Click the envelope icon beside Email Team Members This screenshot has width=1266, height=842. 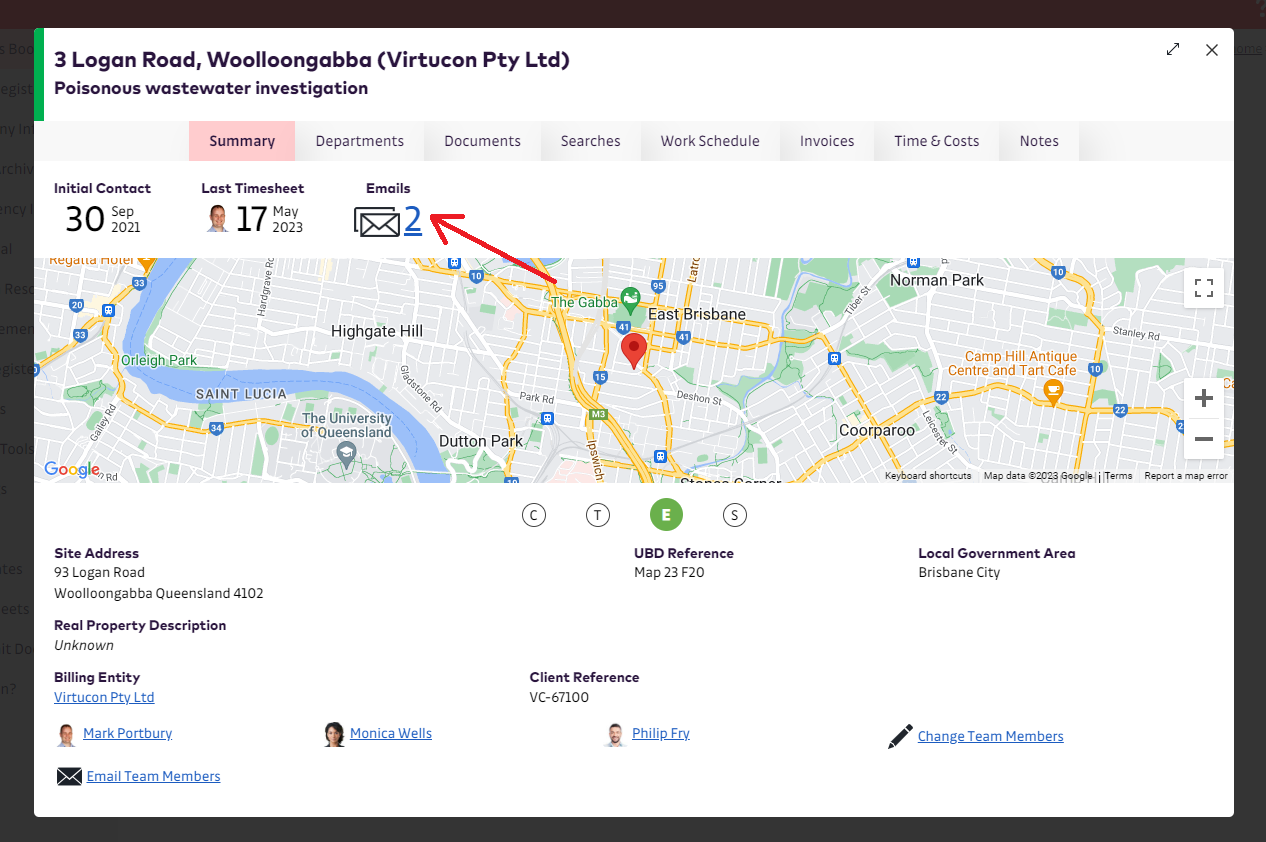tap(69, 777)
